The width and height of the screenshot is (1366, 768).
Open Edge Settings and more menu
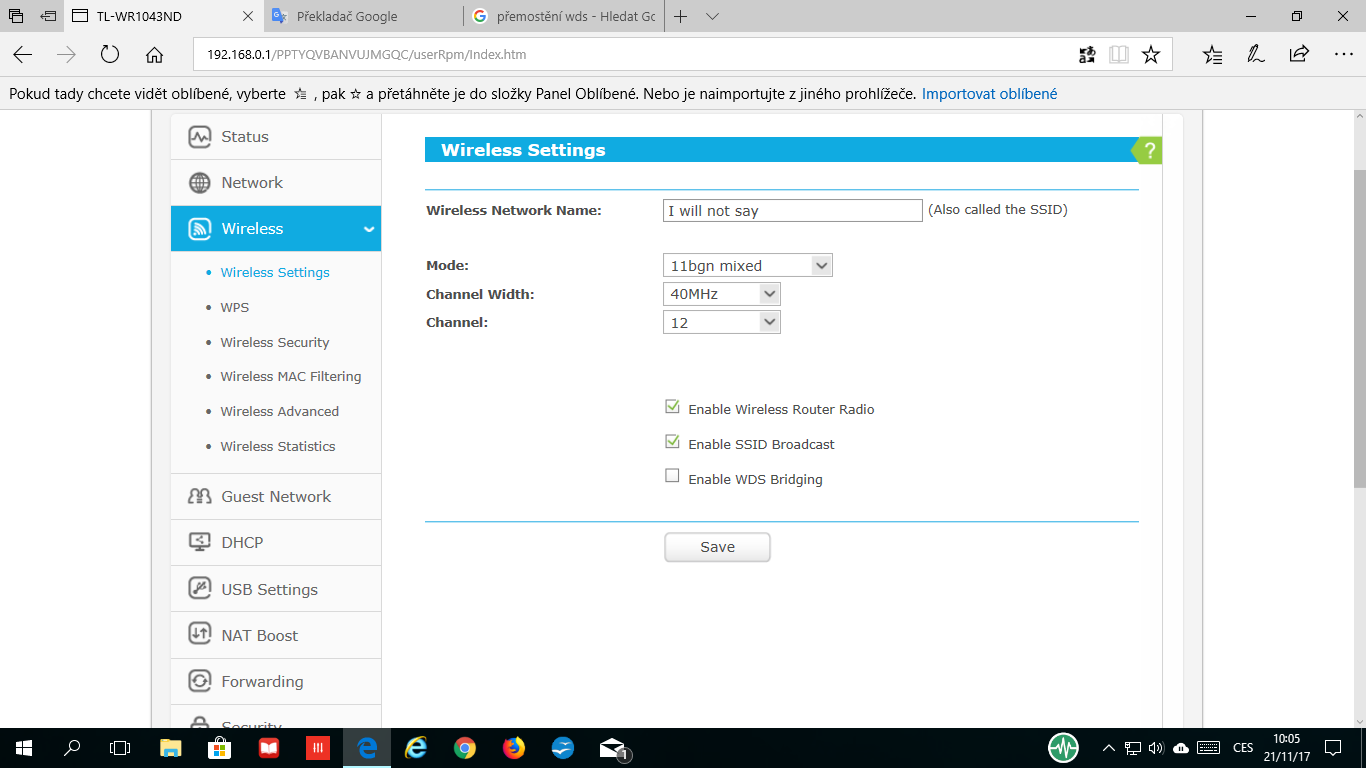[x=1343, y=55]
